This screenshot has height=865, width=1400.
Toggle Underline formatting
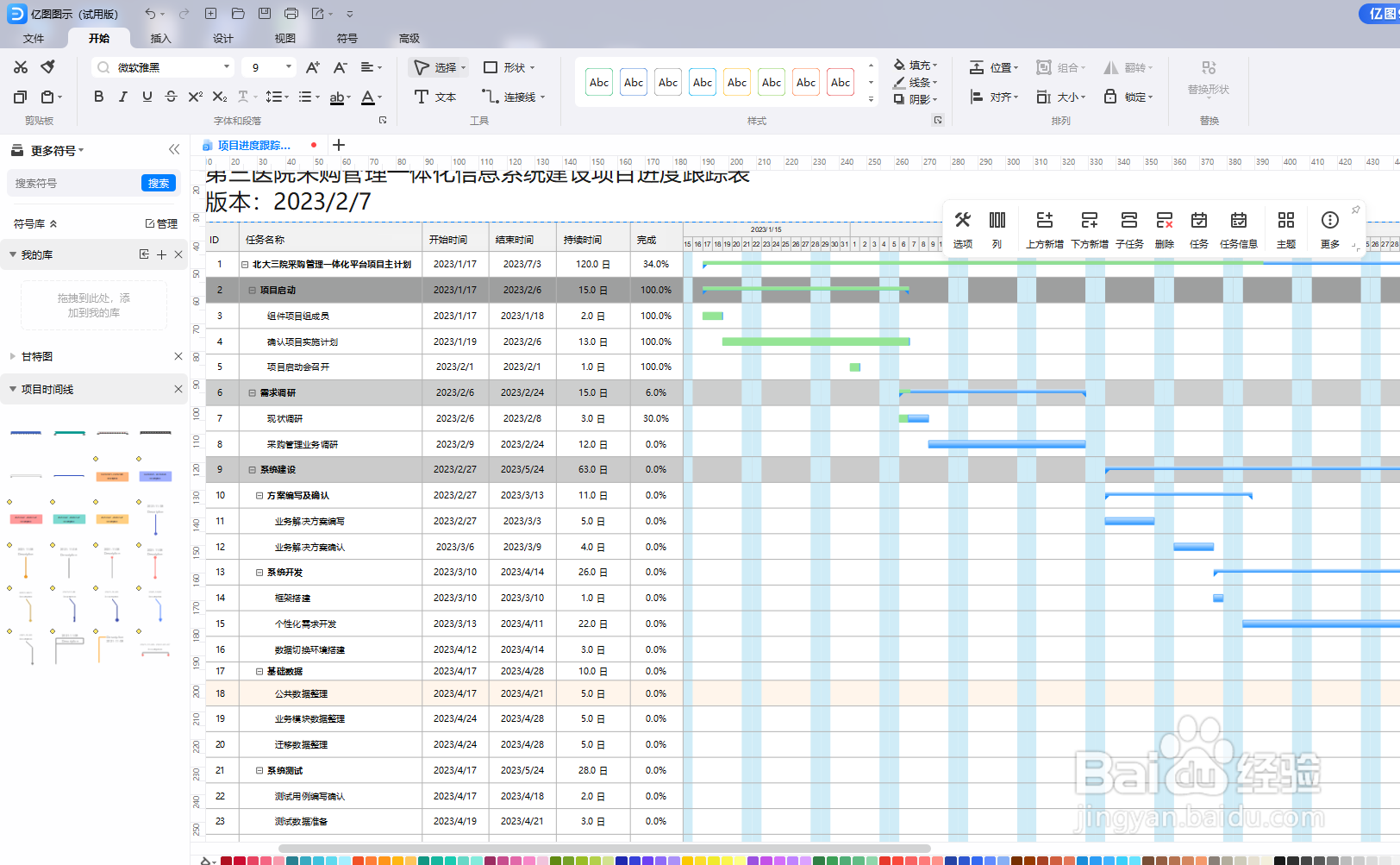point(147,97)
